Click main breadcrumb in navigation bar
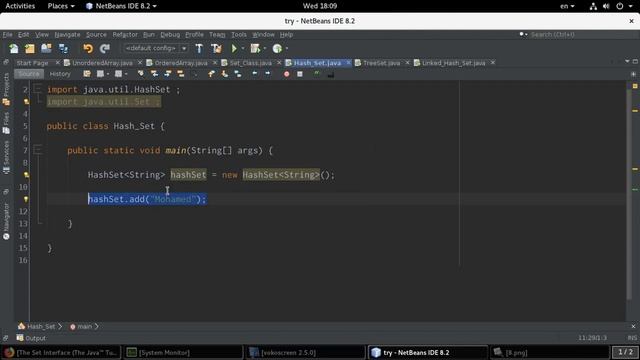Viewport: 640px width, 360px height. [84, 327]
